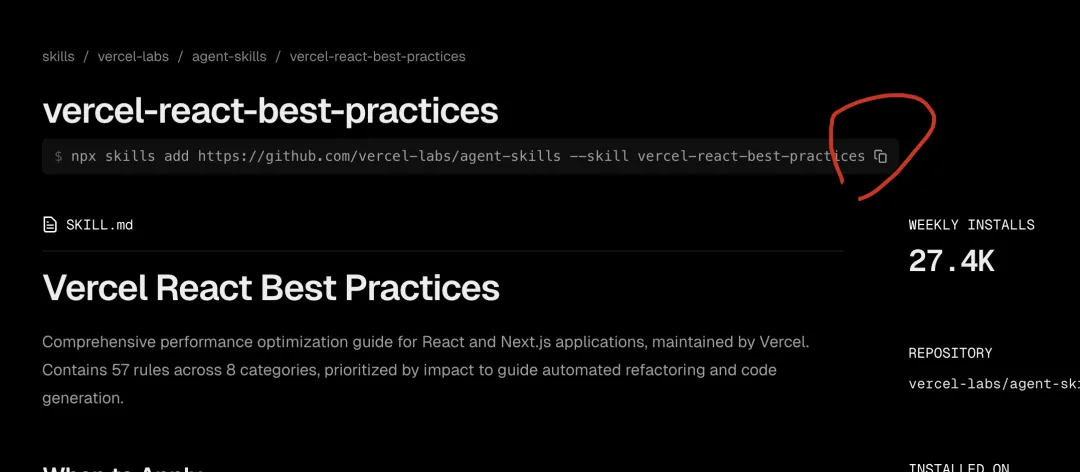Click the vercel-react-best-practices page title
Screen dimensions: 1080x472
click(270, 110)
